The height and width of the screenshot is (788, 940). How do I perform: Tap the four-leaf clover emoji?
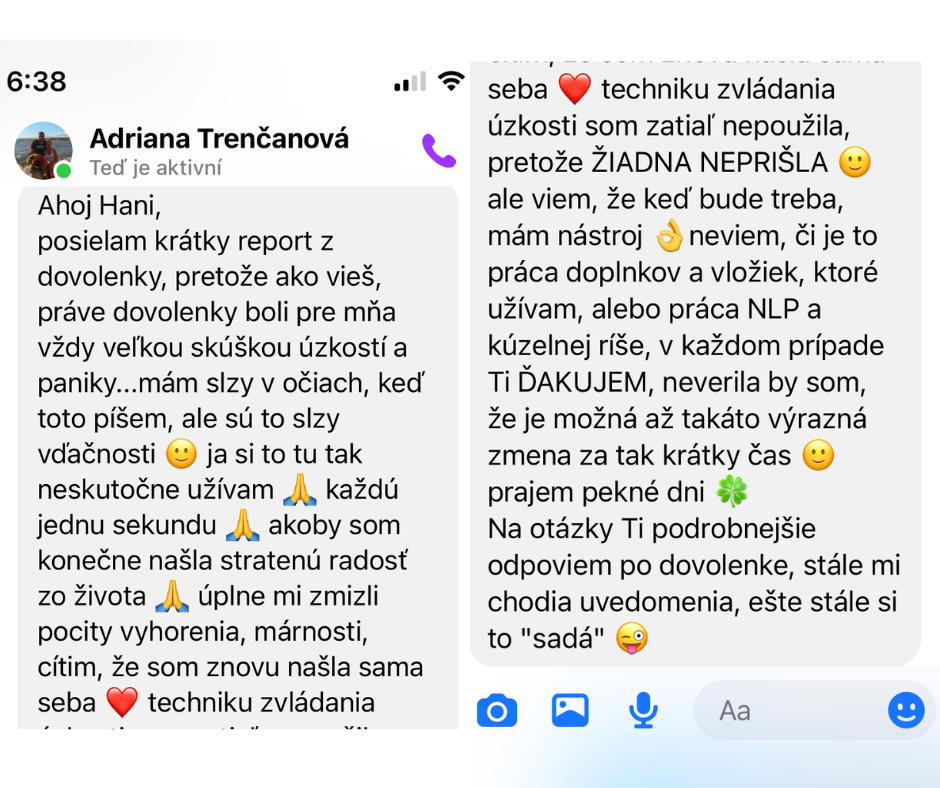click(731, 492)
